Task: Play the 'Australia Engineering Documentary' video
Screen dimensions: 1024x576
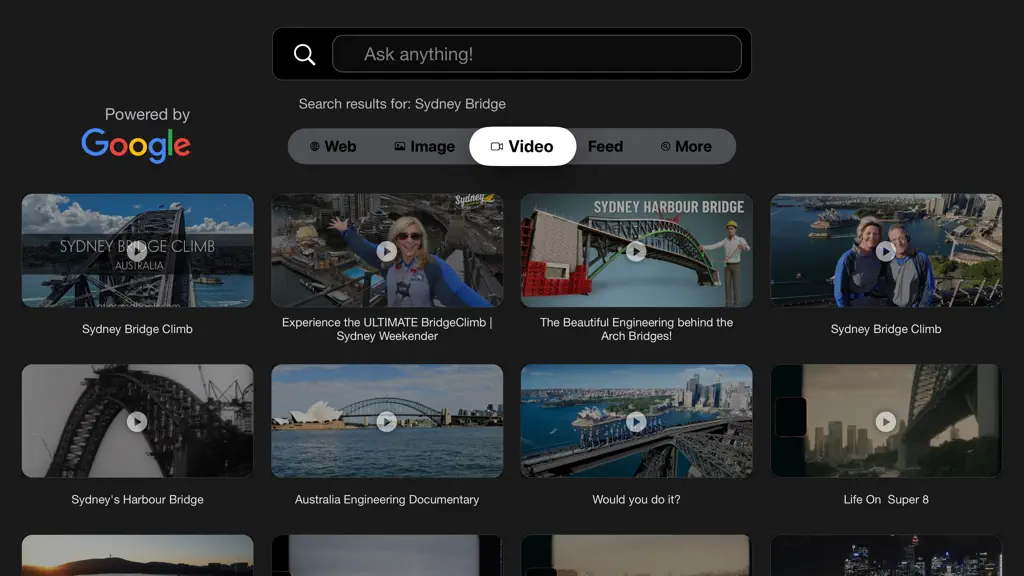Action: [x=387, y=421]
